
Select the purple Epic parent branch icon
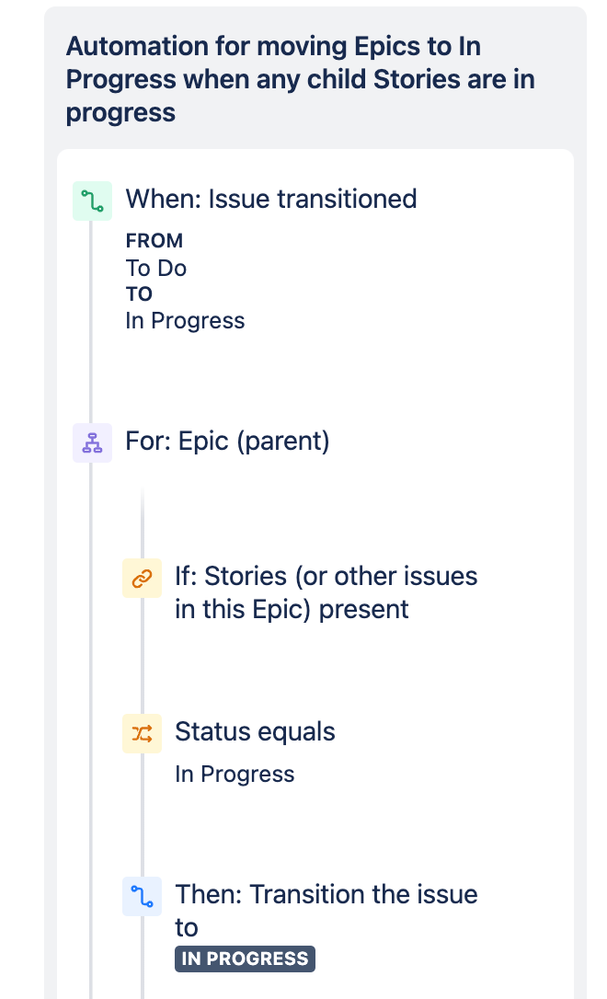[92, 443]
